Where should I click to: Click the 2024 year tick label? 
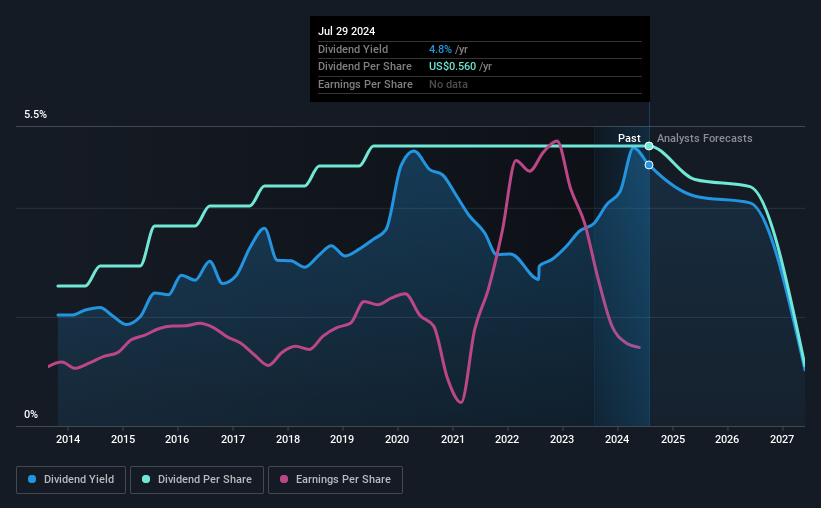(x=617, y=439)
